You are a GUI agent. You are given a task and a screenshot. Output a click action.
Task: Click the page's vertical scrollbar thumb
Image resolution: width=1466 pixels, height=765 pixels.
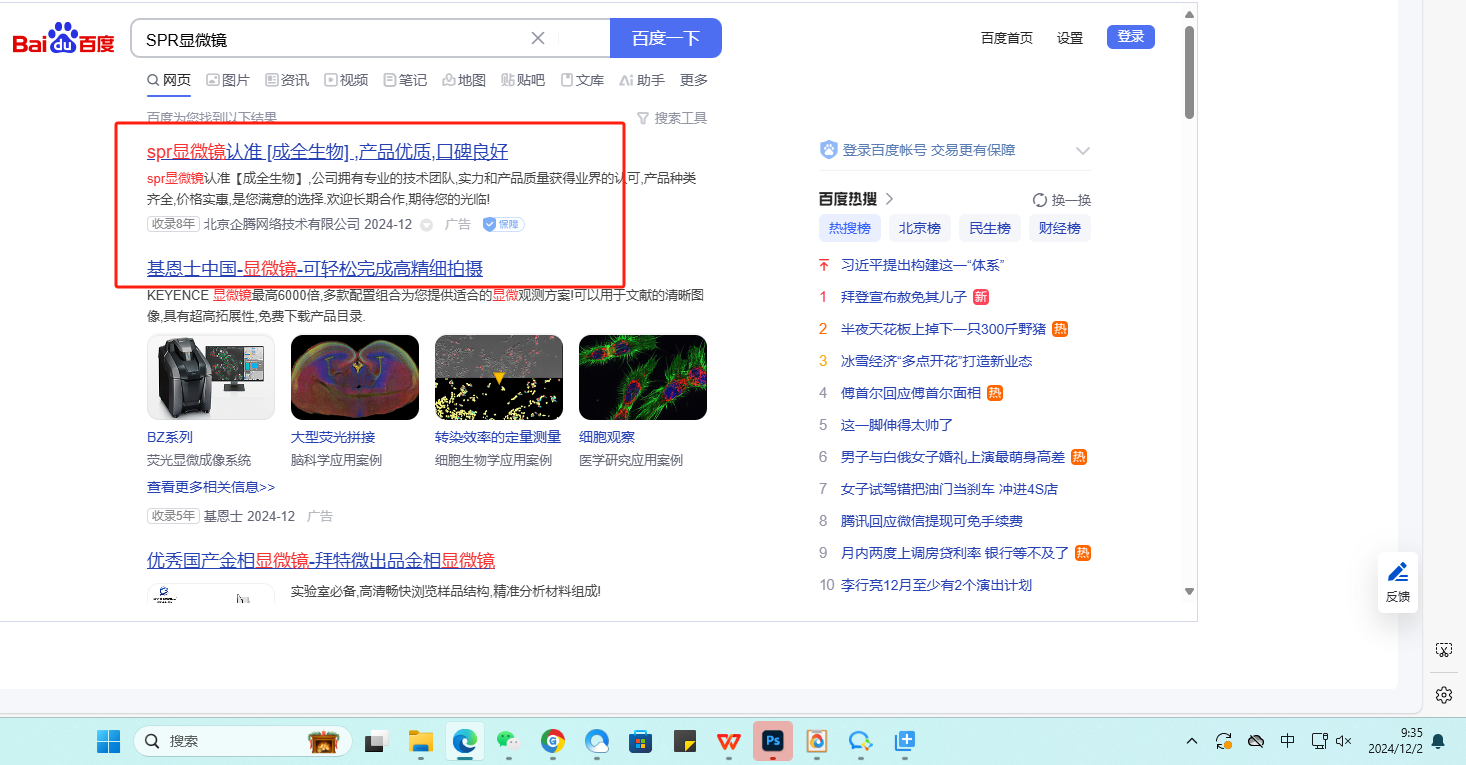[x=1189, y=70]
